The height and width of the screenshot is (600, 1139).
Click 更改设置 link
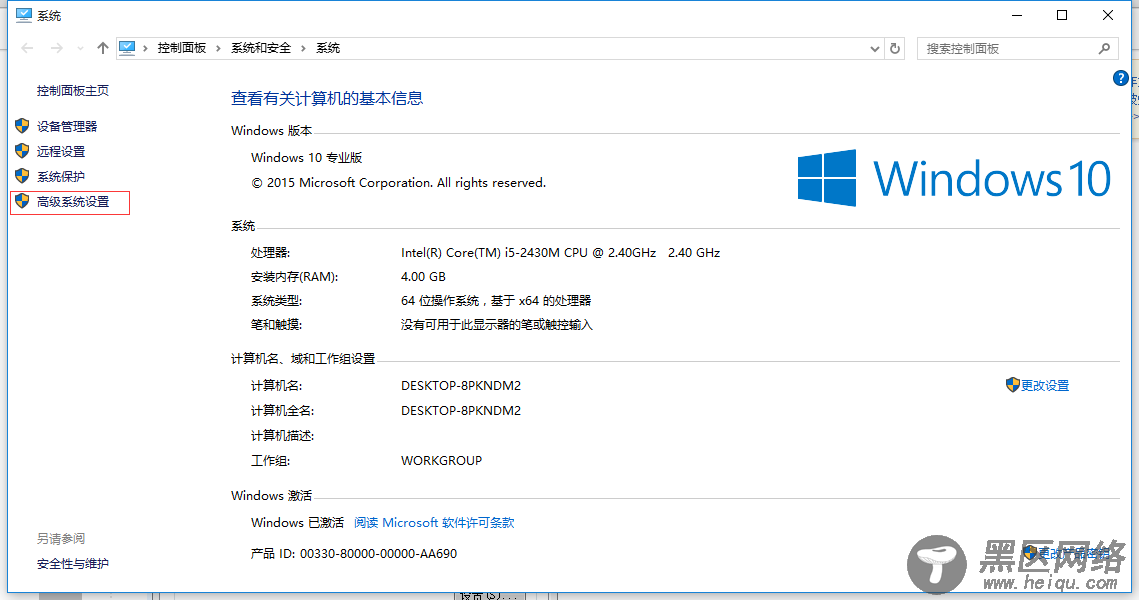point(1045,386)
